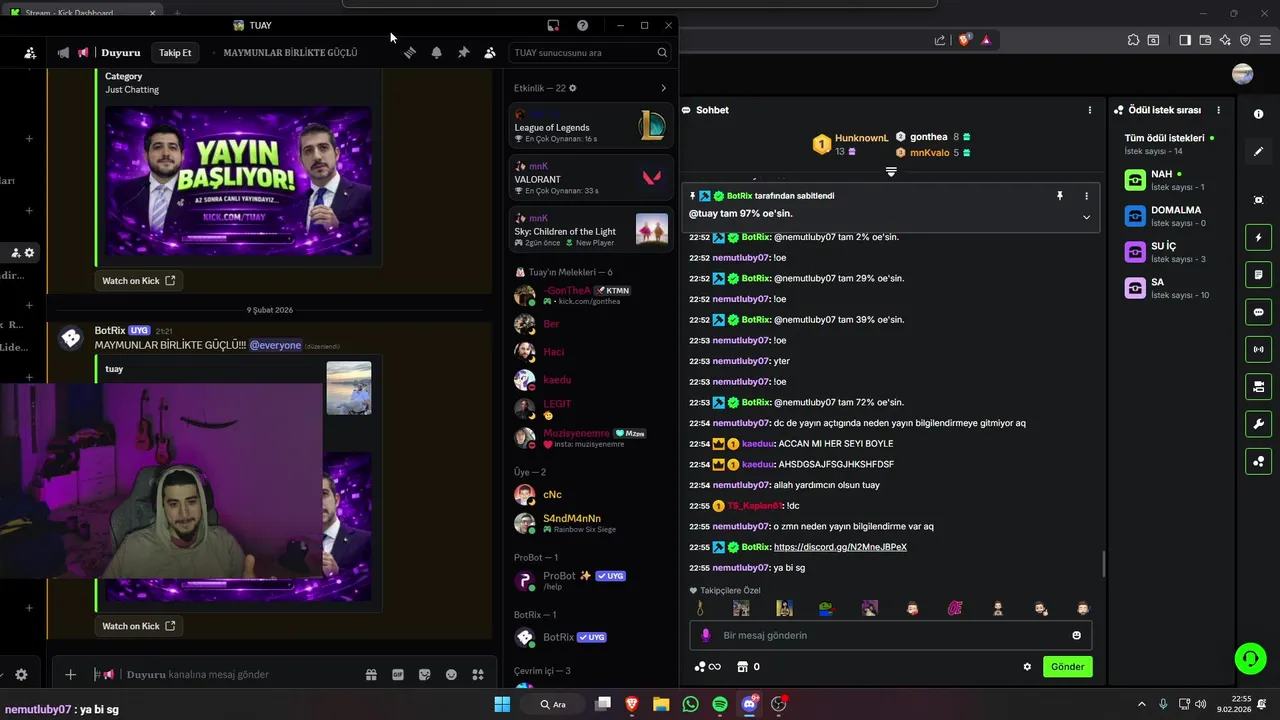Viewport: 1280px width, 720px height.
Task: Search in TUAY sunucusunu ara field
Action: coord(590,52)
